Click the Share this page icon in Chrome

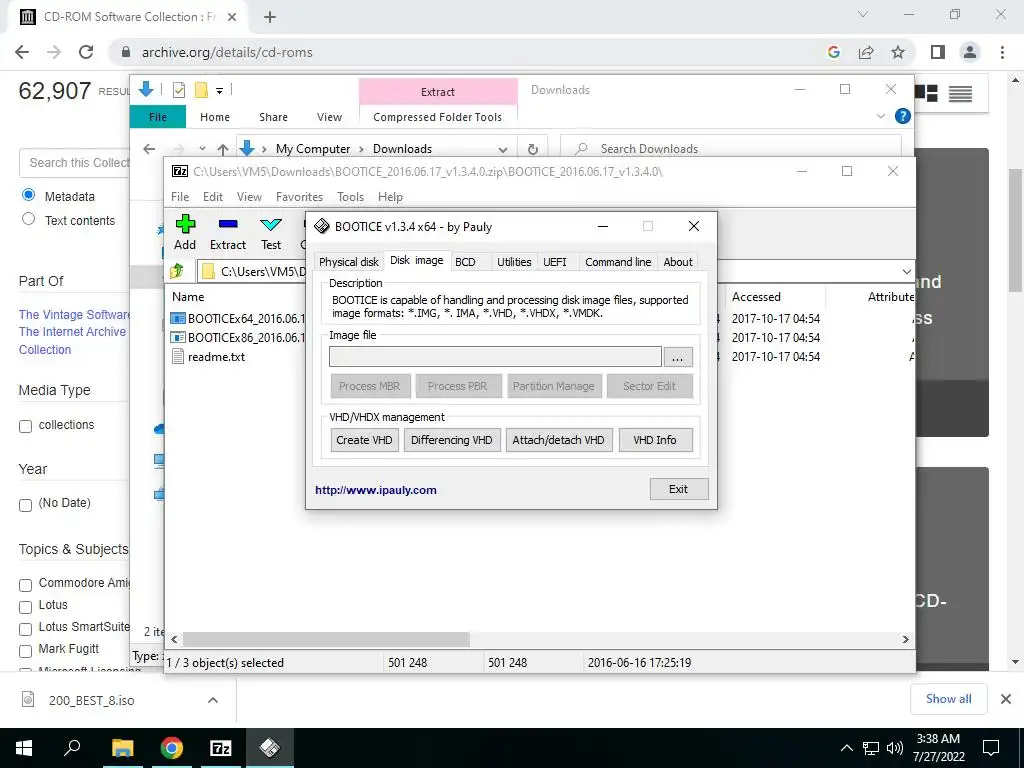[x=866, y=52]
